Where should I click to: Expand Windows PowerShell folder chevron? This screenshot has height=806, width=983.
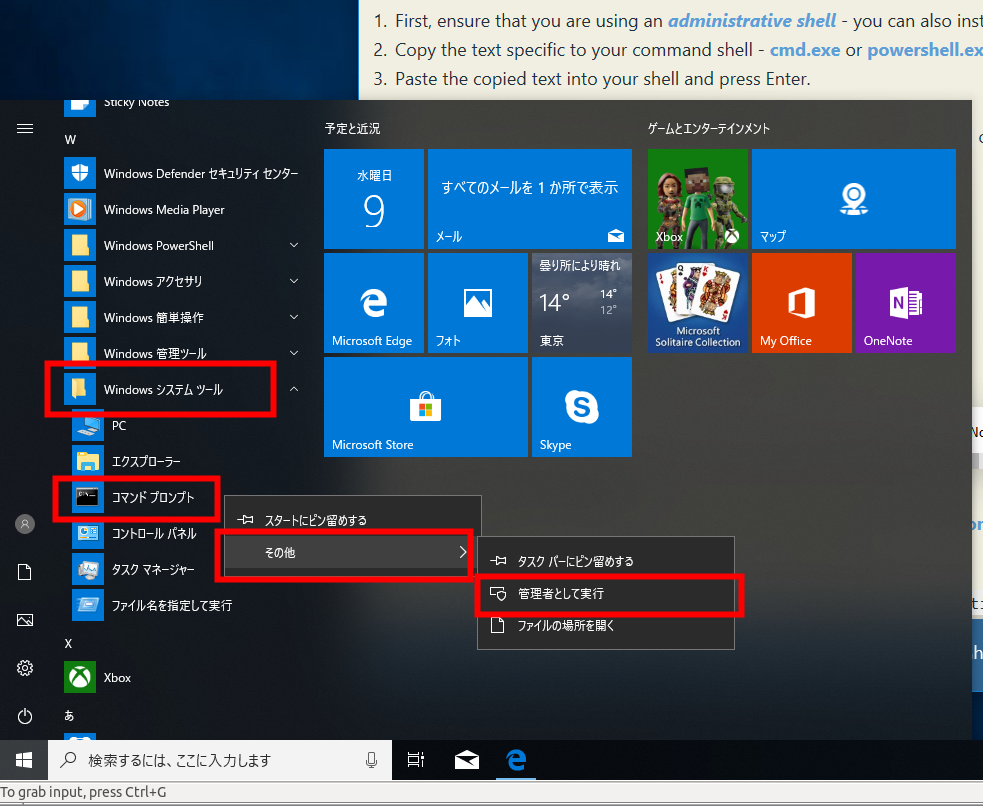294,245
